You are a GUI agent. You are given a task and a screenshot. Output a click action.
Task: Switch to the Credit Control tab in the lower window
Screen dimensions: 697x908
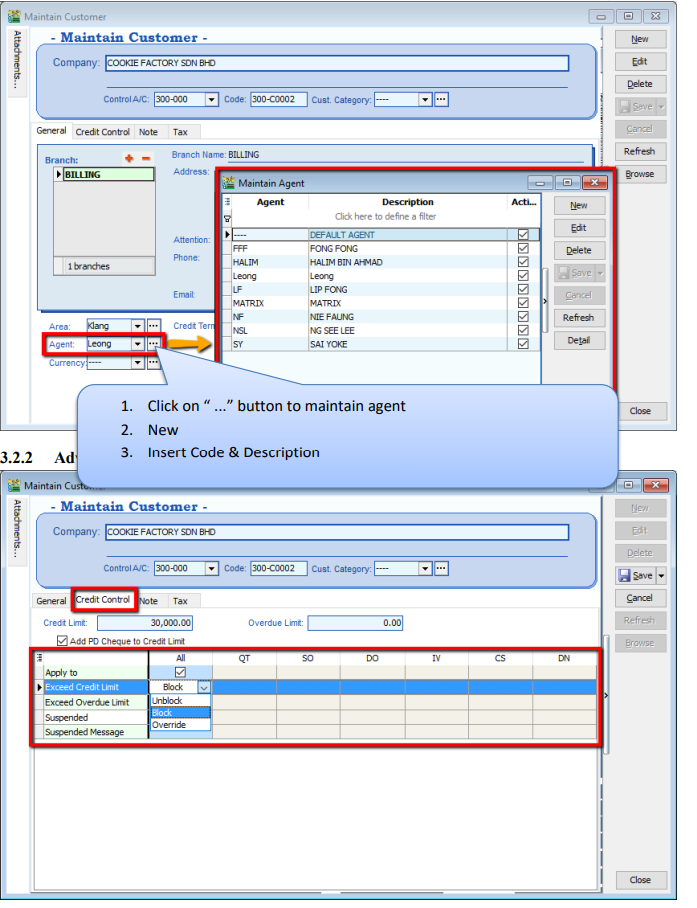coord(102,601)
